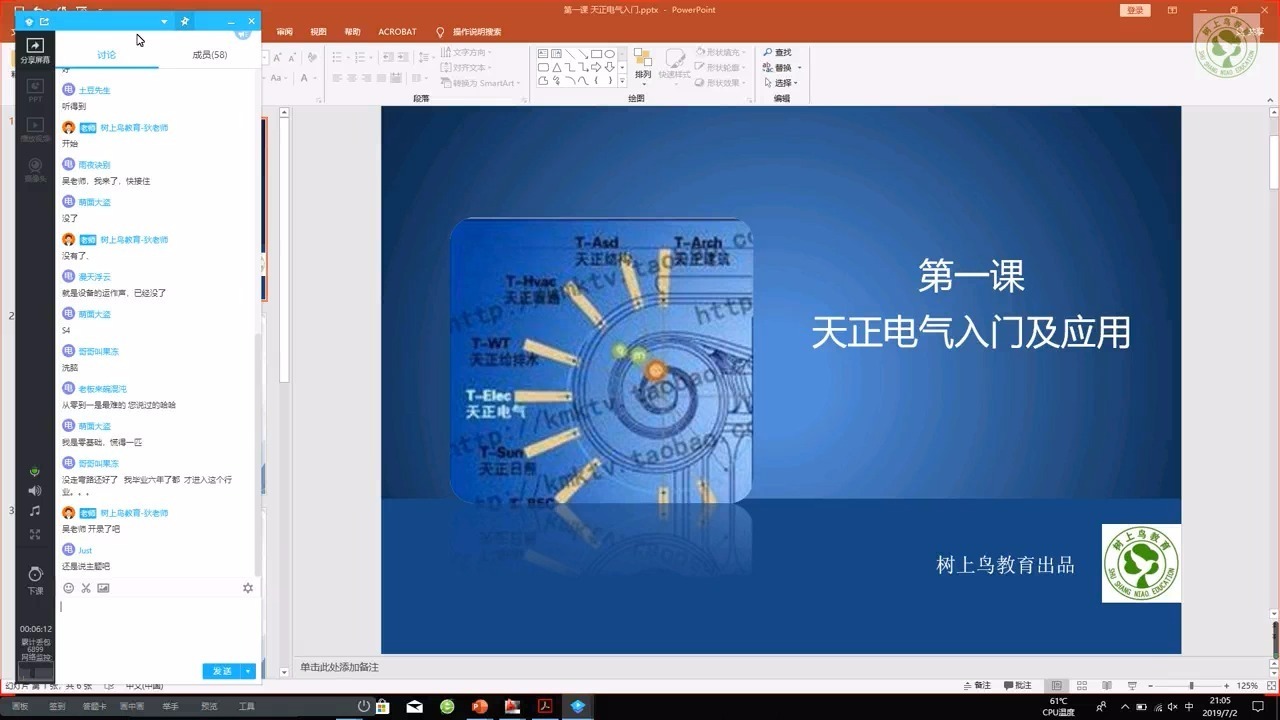Open the 形状填充 shape fill dropdown
Screen dimensions: 1280x720
coord(722,52)
